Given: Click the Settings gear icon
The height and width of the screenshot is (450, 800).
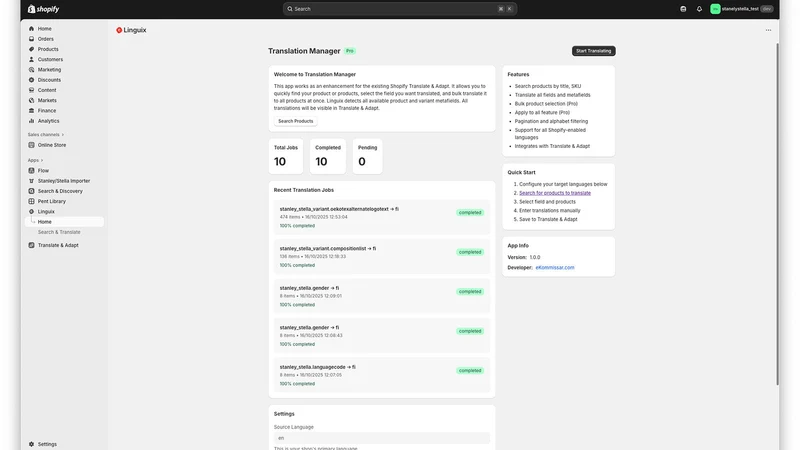Looking at the screenshot, I should click(31, 444).
